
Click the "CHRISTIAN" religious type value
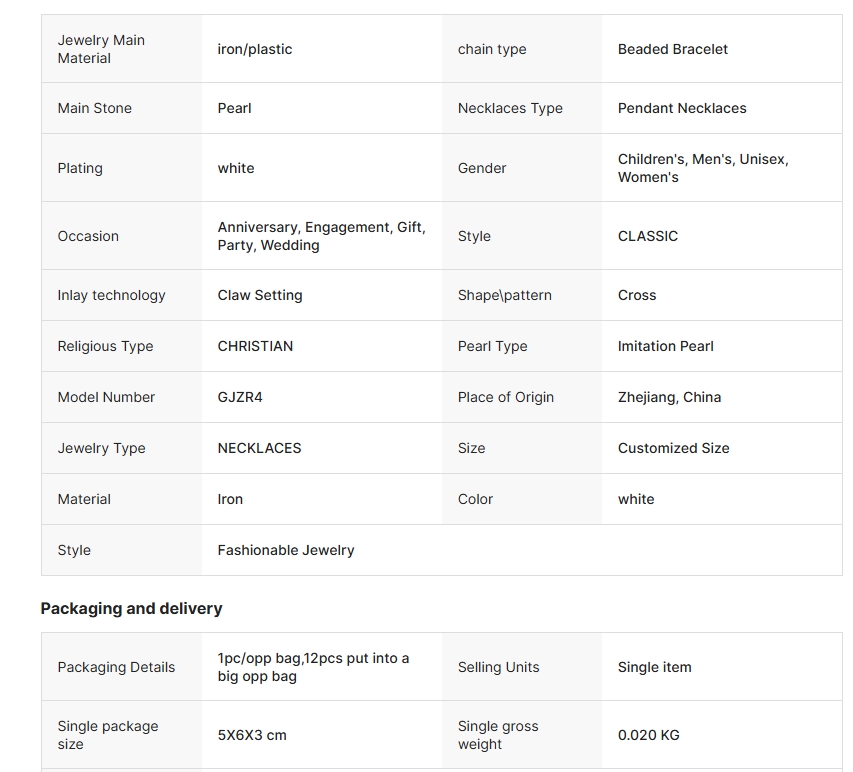click(x=255, y=346)
